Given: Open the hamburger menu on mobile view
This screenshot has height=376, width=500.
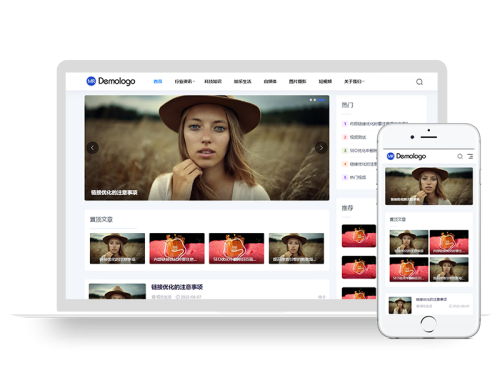Looking at the screenshot, I should [470, 156].
